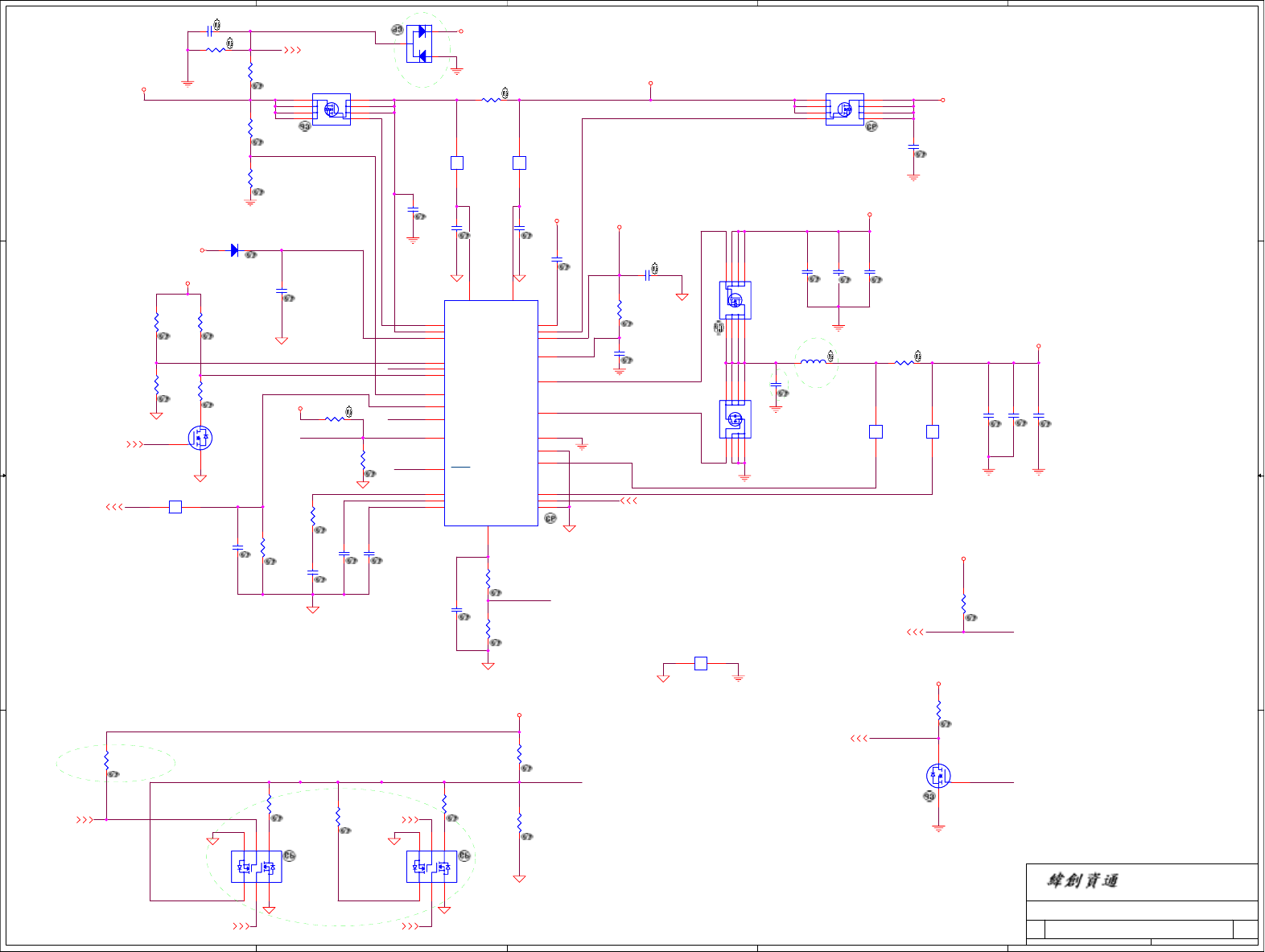Click the right dual-MOSFET package at the bottom
Viewport: 1265px width, 952px height.
coord(431,867)
